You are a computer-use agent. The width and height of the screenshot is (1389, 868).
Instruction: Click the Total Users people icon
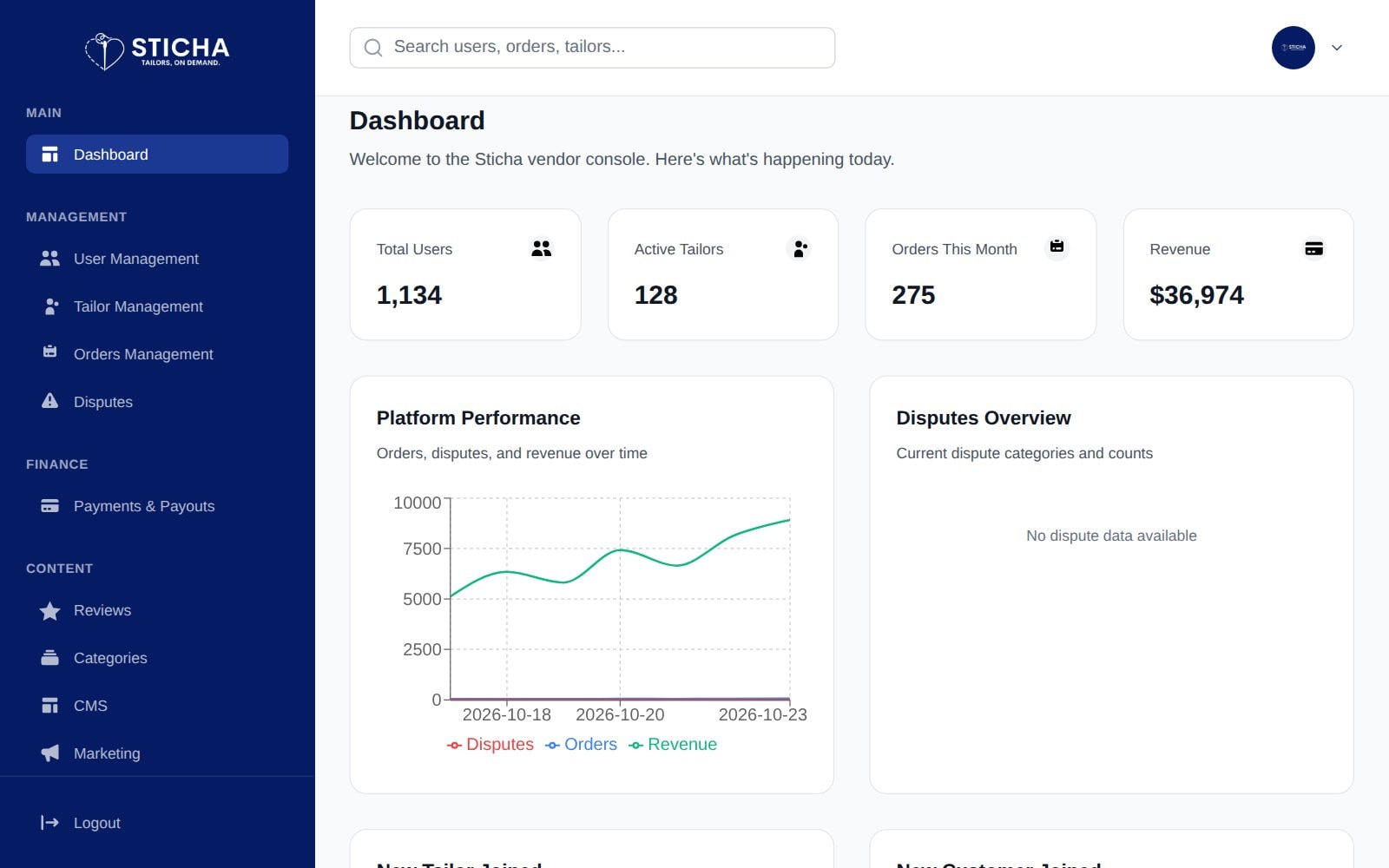click(x=541, y=249)
